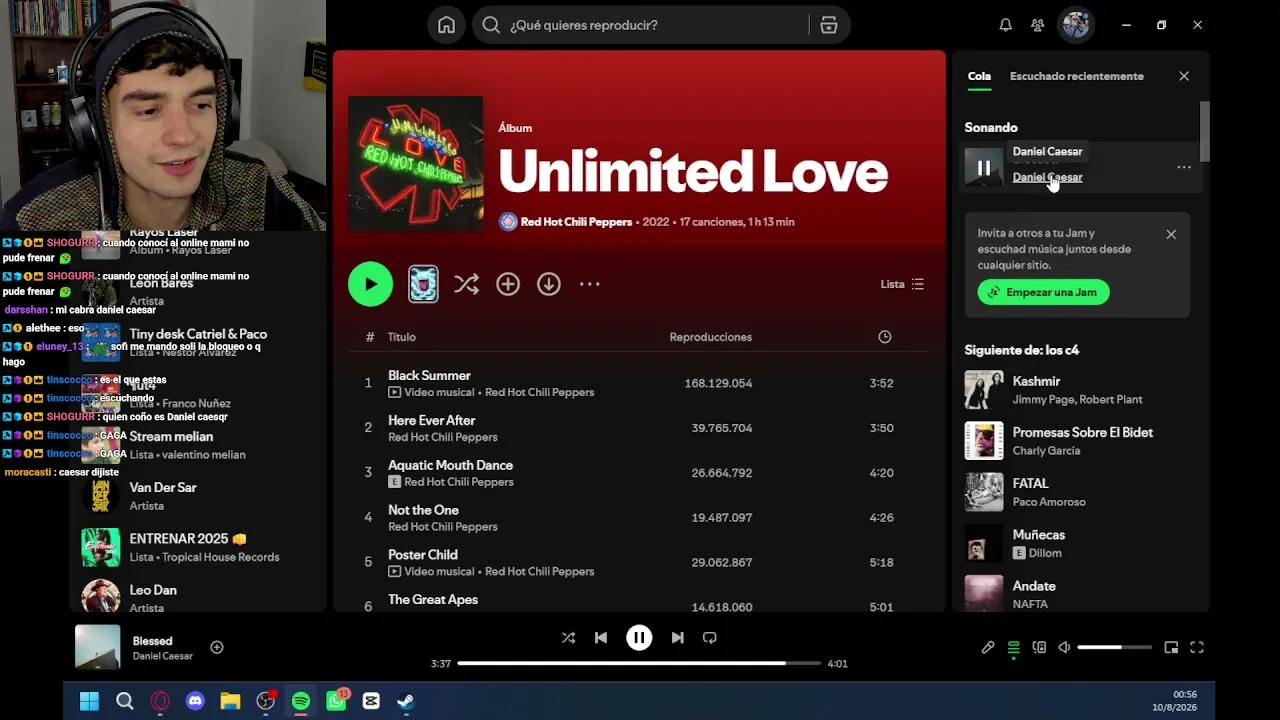This screenshot has width=1280, height=720.
Task: Download the Unlimited Love album
Action: [x=549, y=284]
